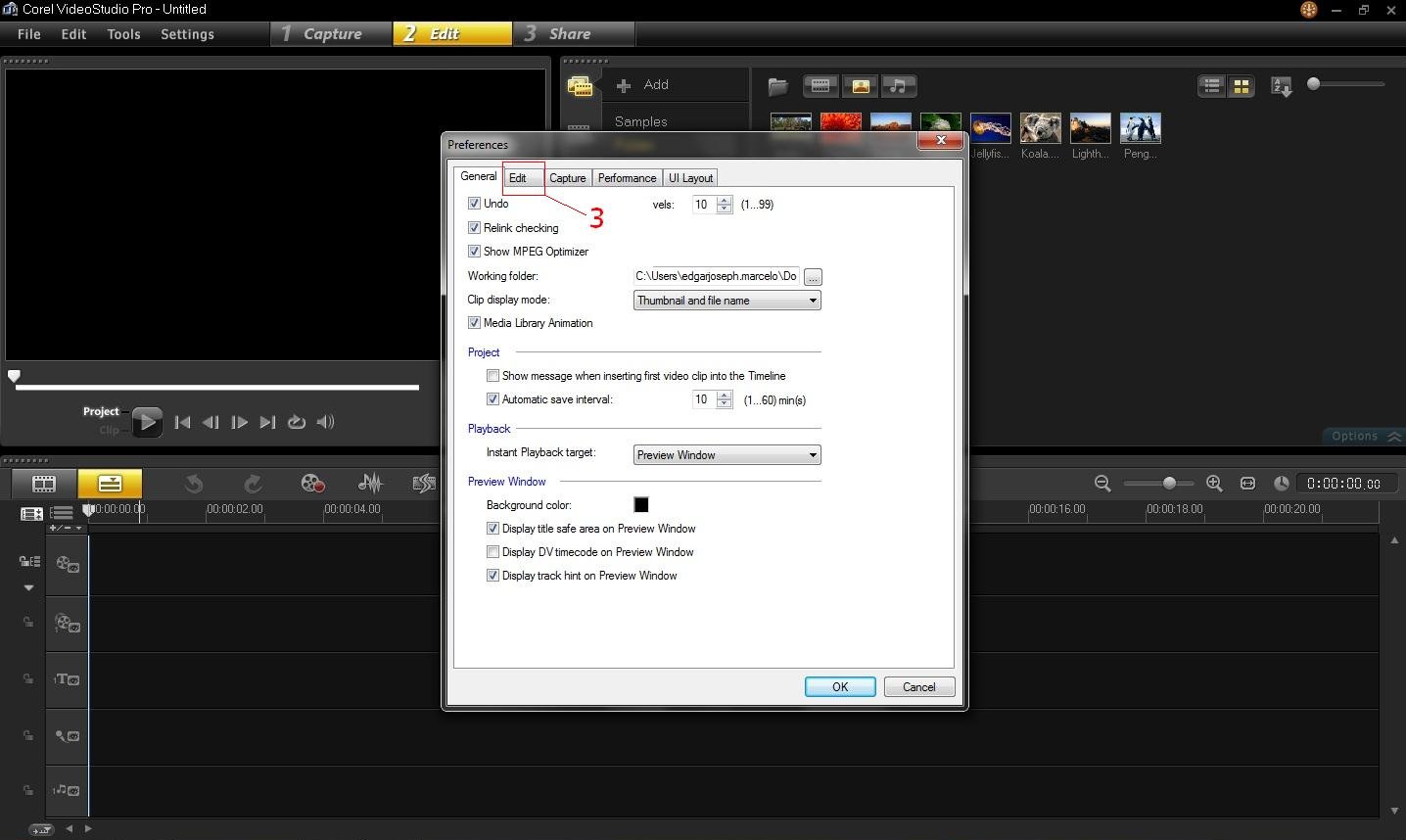The image size is (1406, 840).
Task: Enable Show message when inserting first video clip
Action: point(492,376)
